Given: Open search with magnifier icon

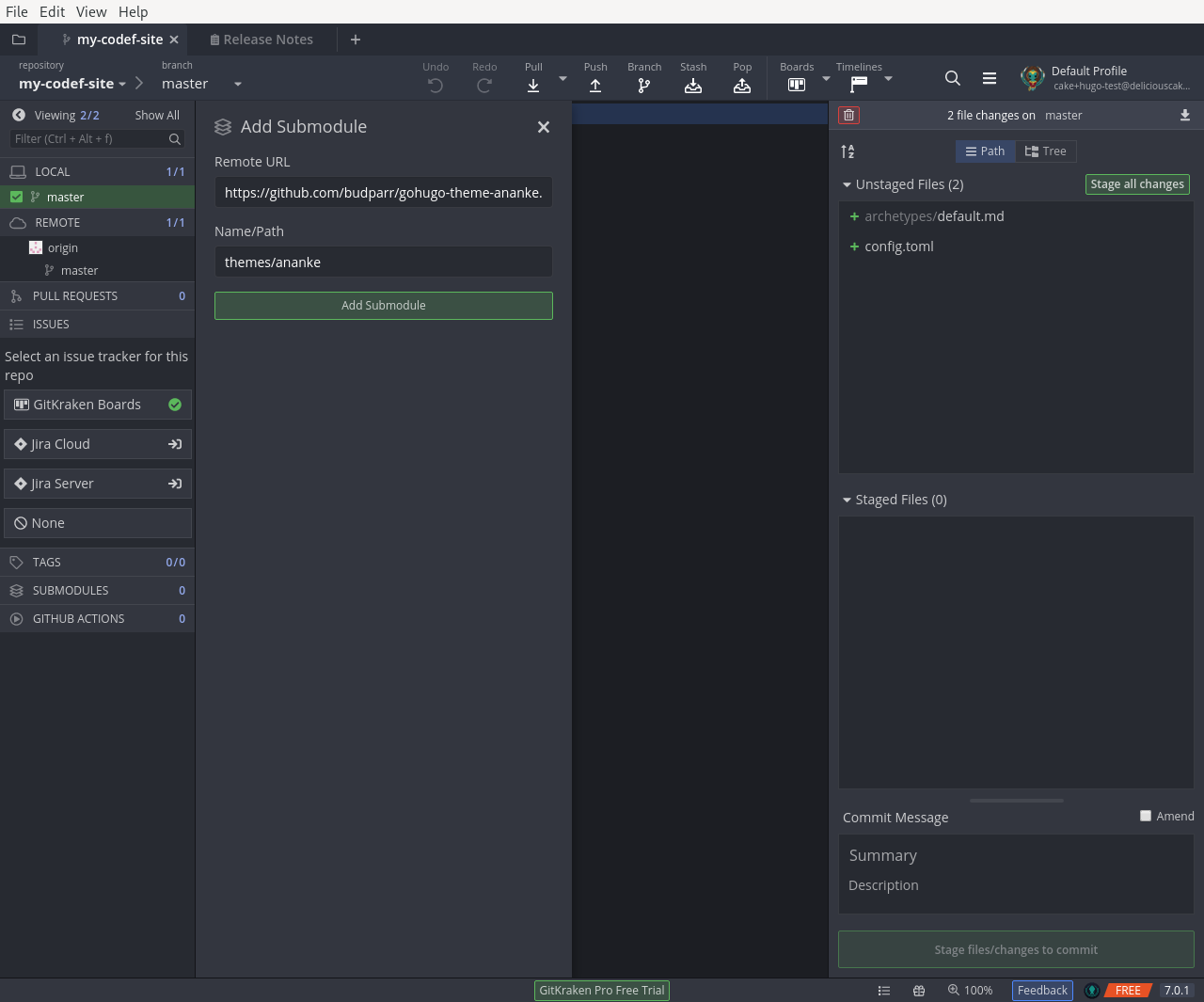Looking at the screenshot, I should pyautogui.click(x=953, y=78).
